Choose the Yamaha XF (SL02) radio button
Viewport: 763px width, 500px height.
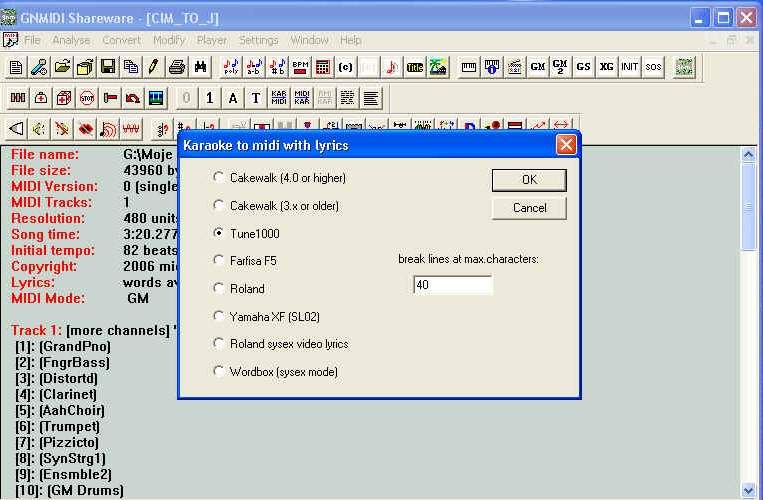(x=219, y=316)
